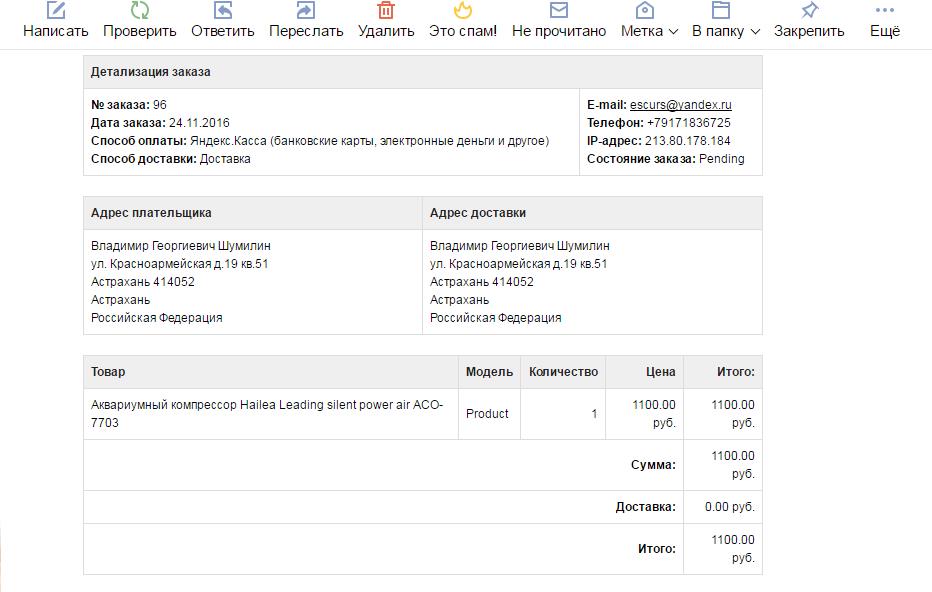Mark as spam with the flame icon

[x=462, y=10]
